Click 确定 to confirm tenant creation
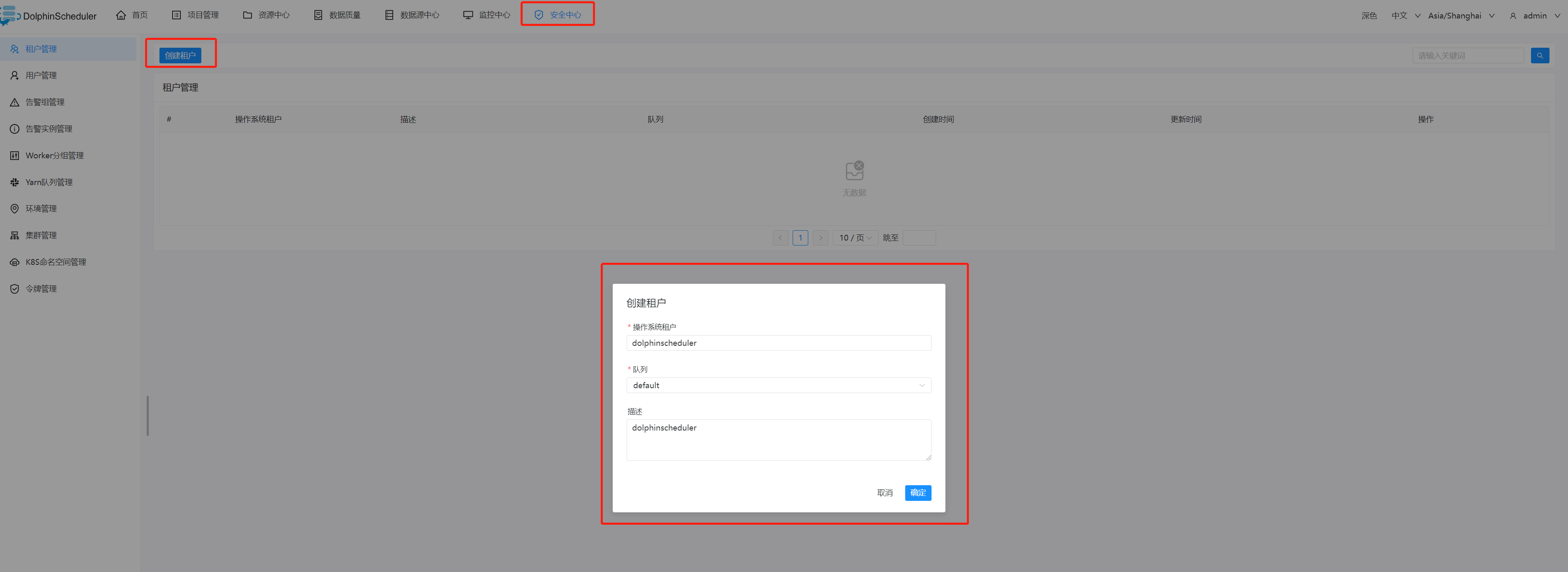The image size is (1568, 572). click(918, 493)
